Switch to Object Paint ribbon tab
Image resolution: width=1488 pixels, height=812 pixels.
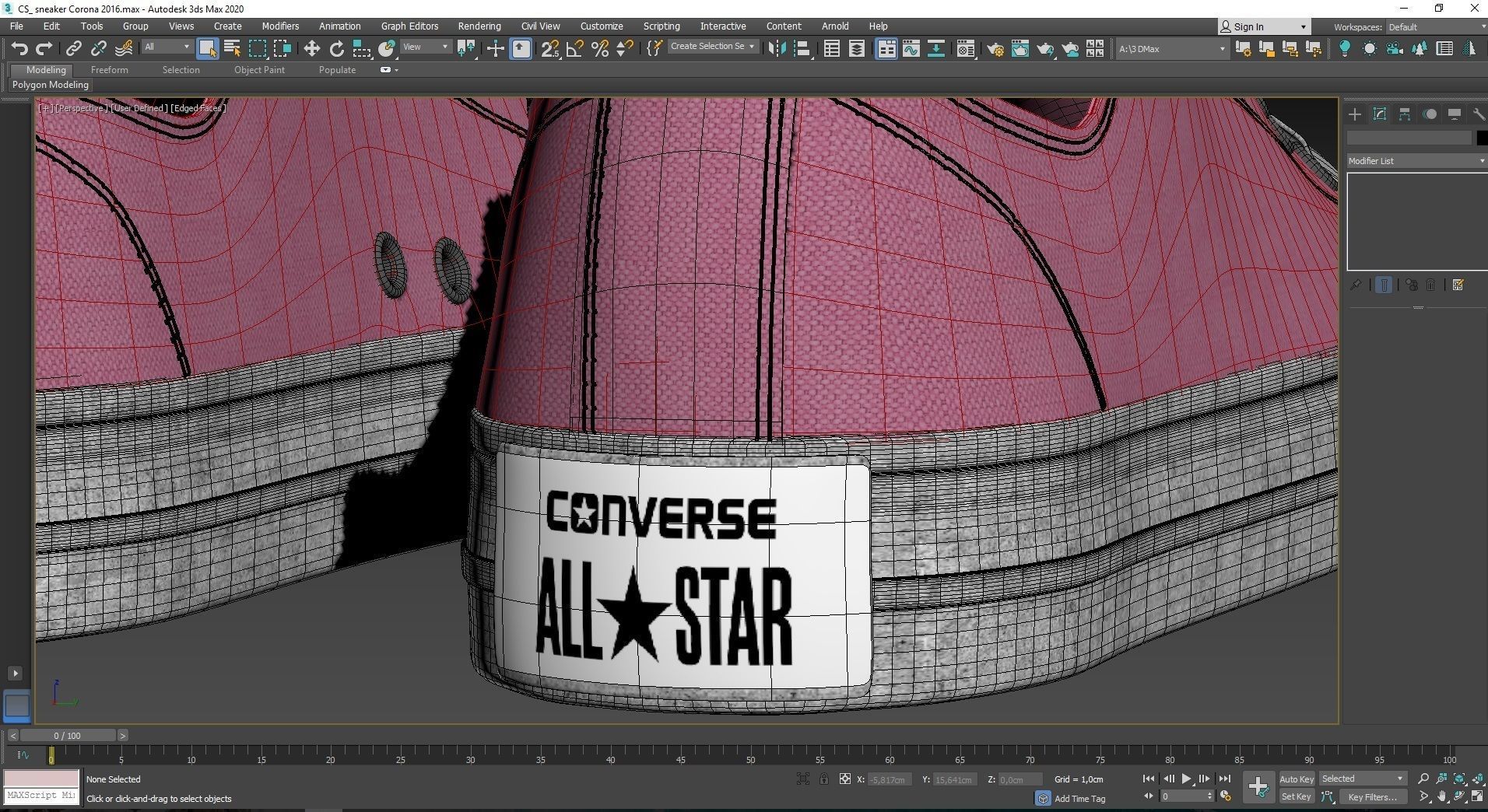click(259, 70)
